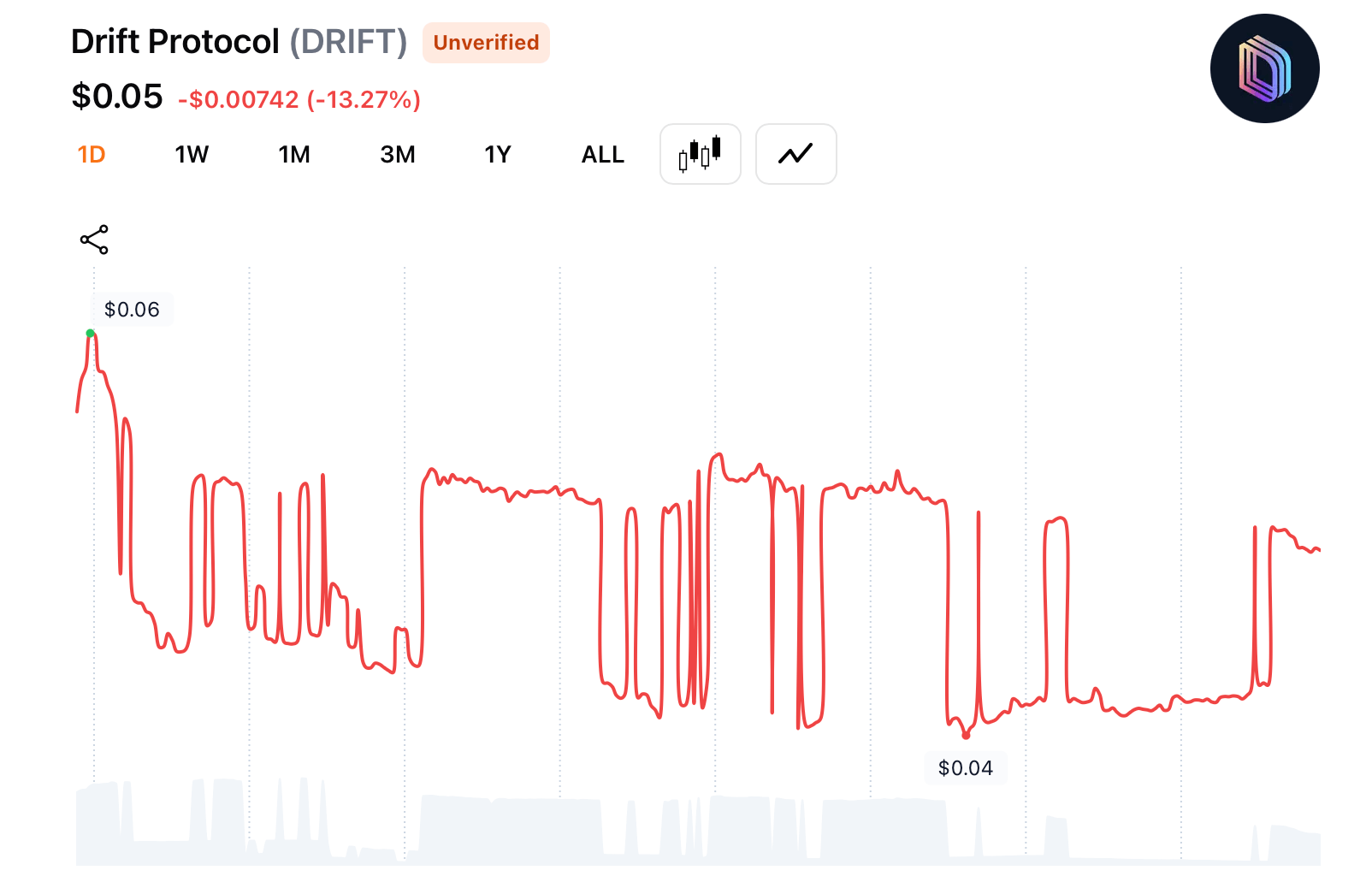Switch to the 3M tab

(398, 154)
